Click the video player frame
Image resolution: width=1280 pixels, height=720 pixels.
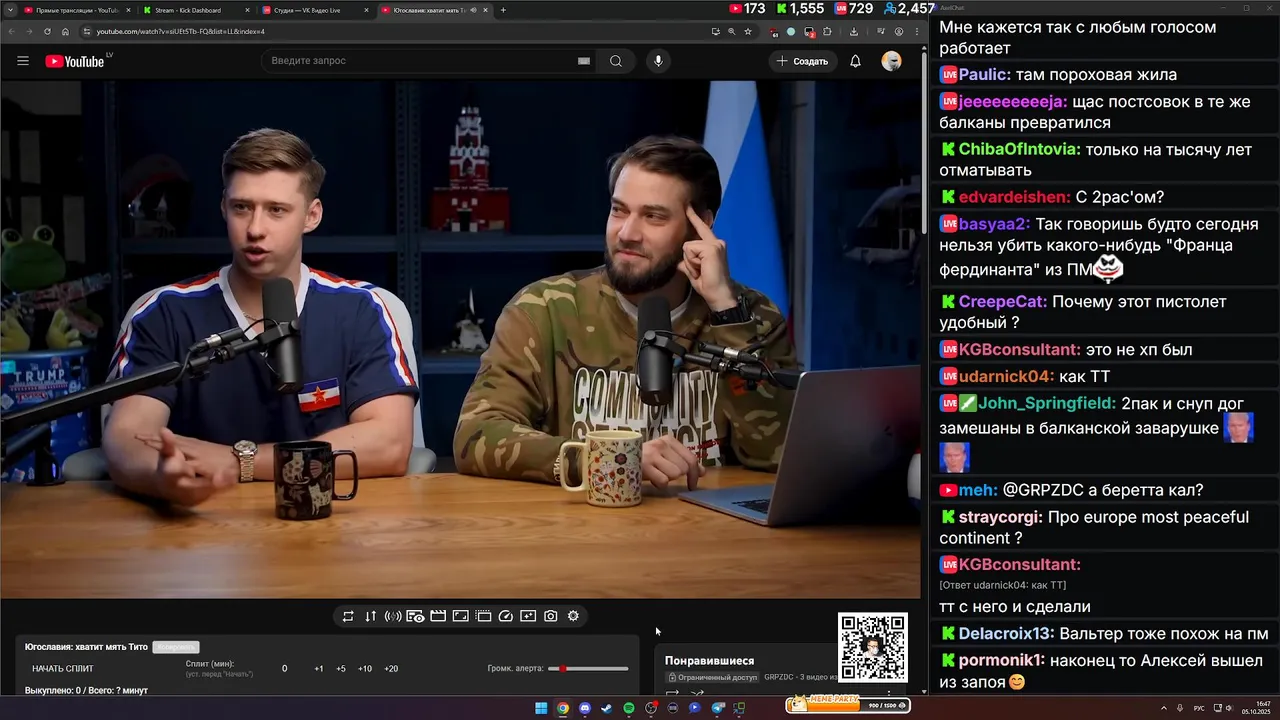[x=460, y=338]
